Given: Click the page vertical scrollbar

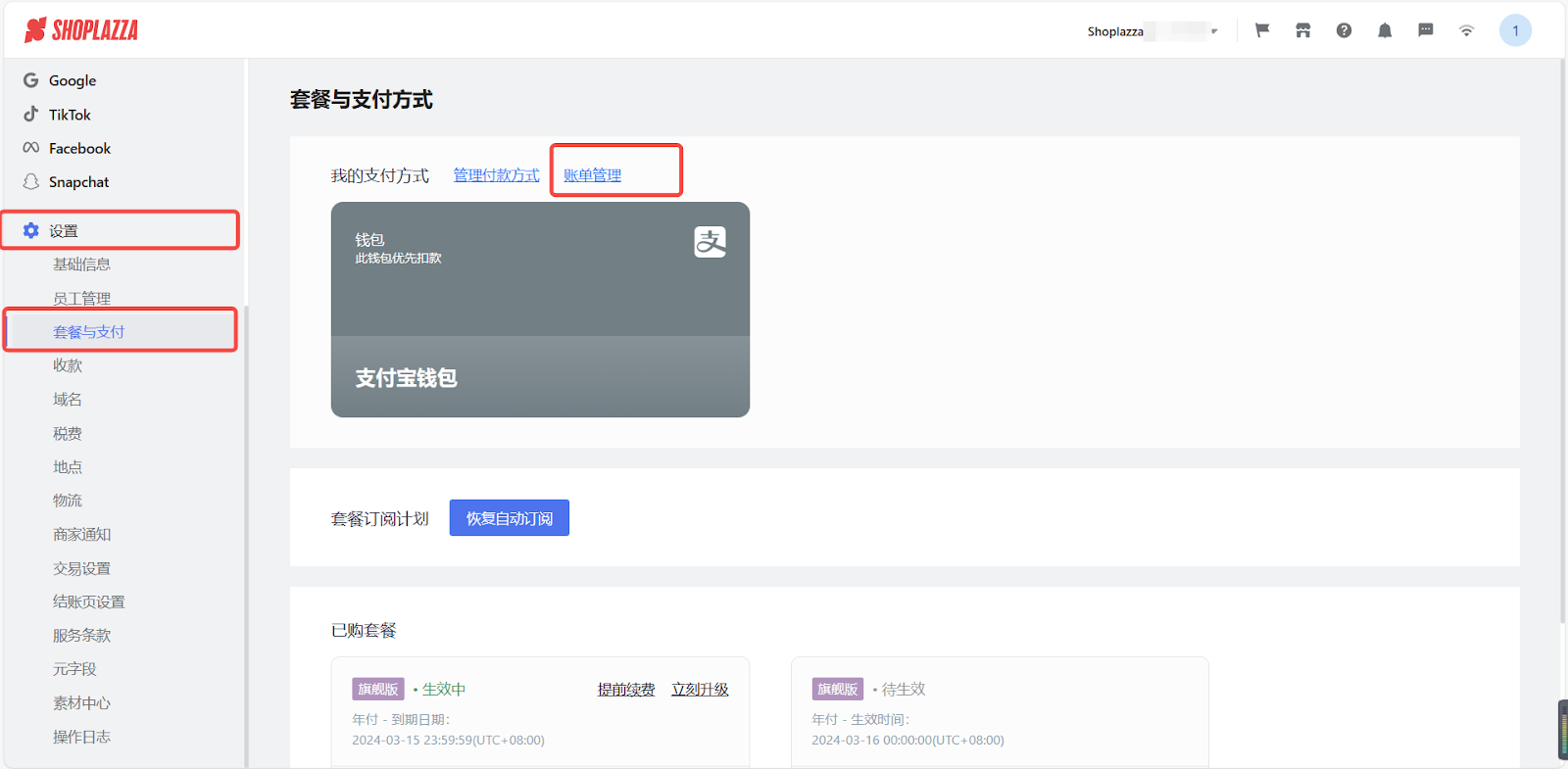Looking at the screenshot, I should (x=1562, y=341).
